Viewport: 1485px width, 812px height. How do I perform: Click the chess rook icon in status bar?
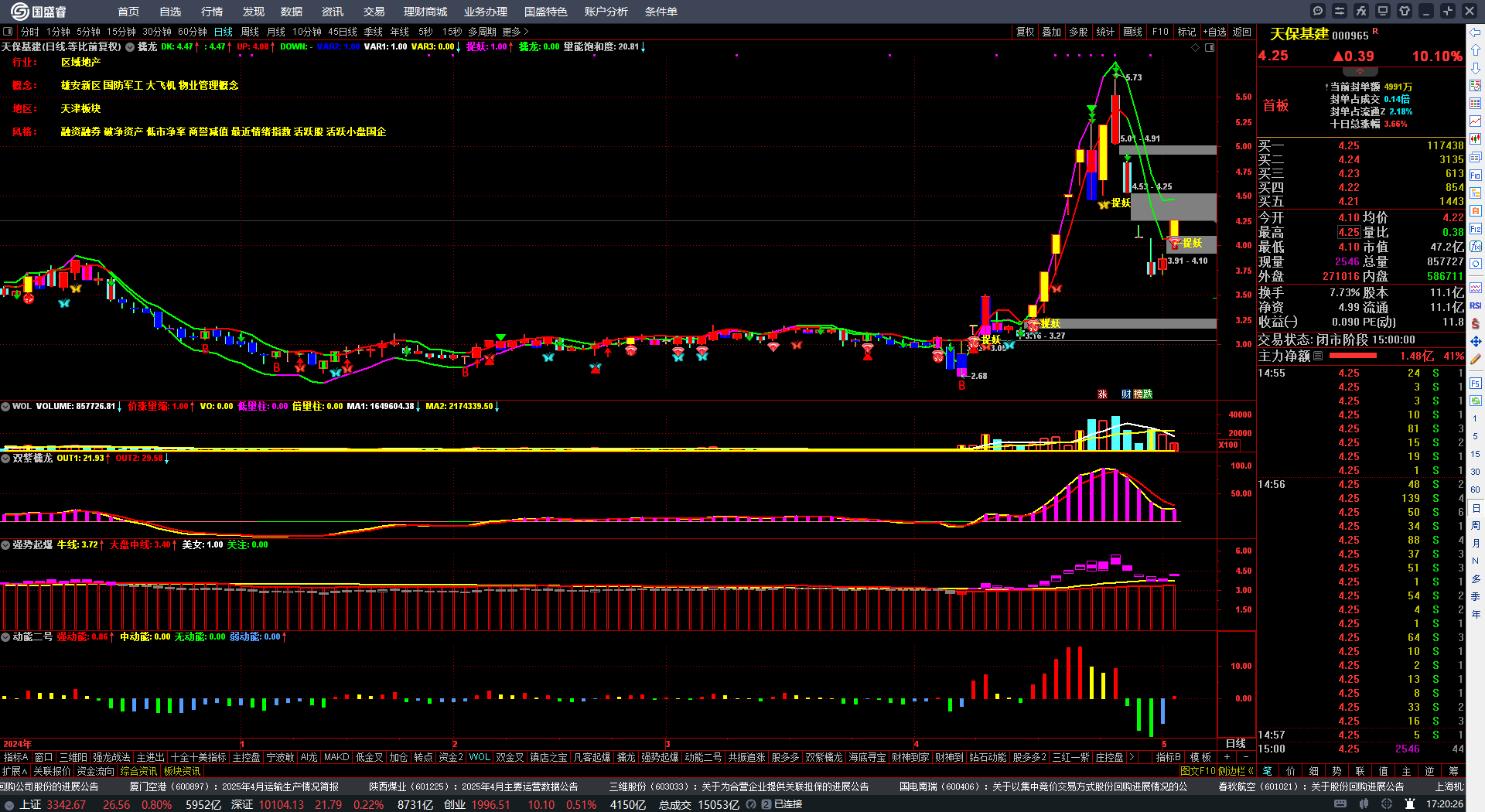1410,804
